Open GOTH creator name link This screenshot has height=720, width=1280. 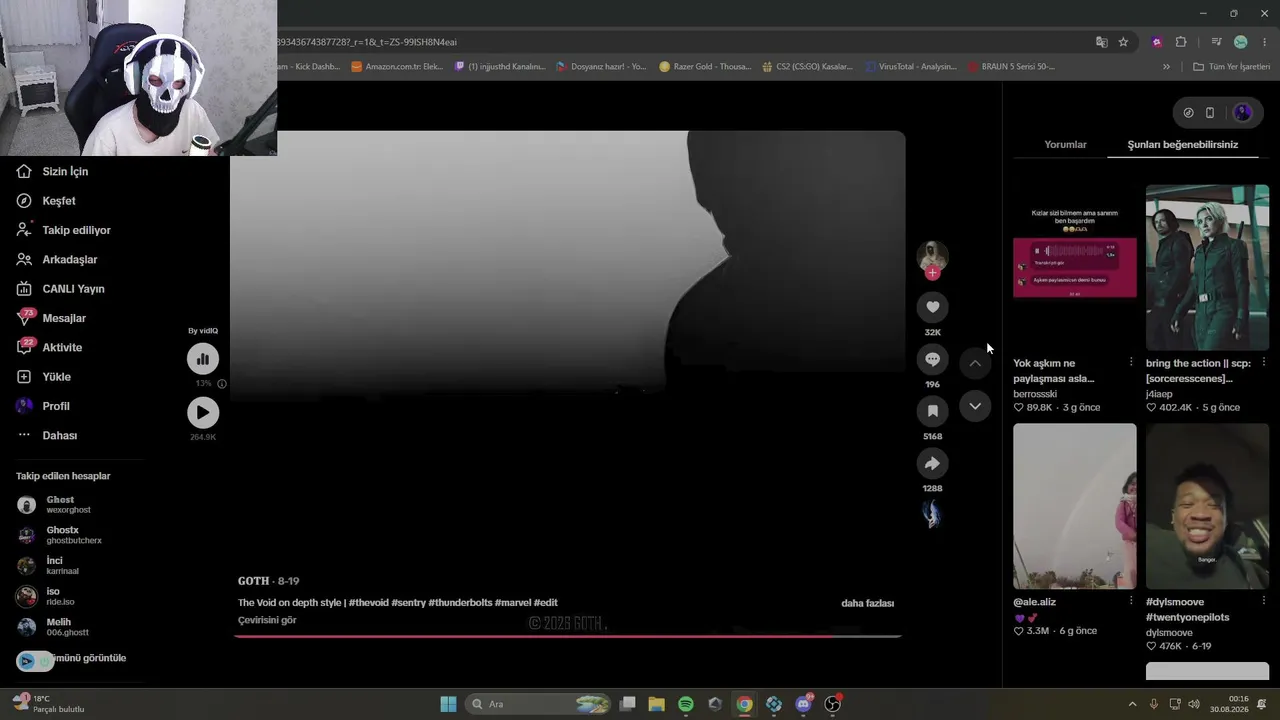coord(253,581)
